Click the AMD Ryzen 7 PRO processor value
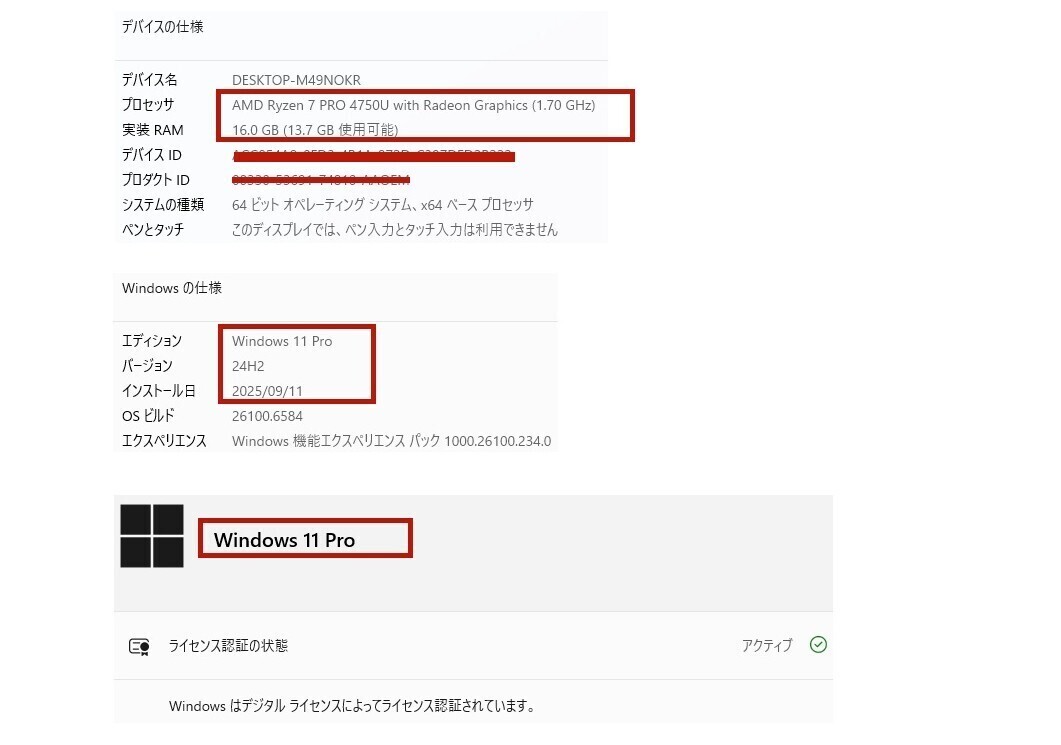1061x745 pixels. (413, 106)
